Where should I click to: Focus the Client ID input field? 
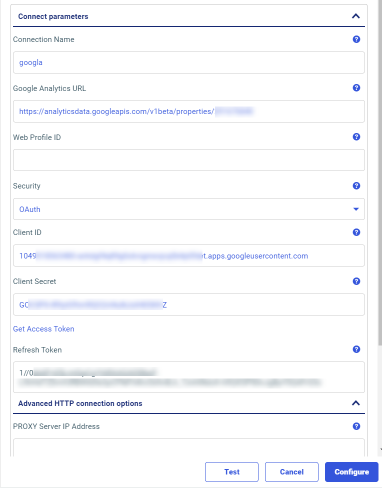(189, 256)
